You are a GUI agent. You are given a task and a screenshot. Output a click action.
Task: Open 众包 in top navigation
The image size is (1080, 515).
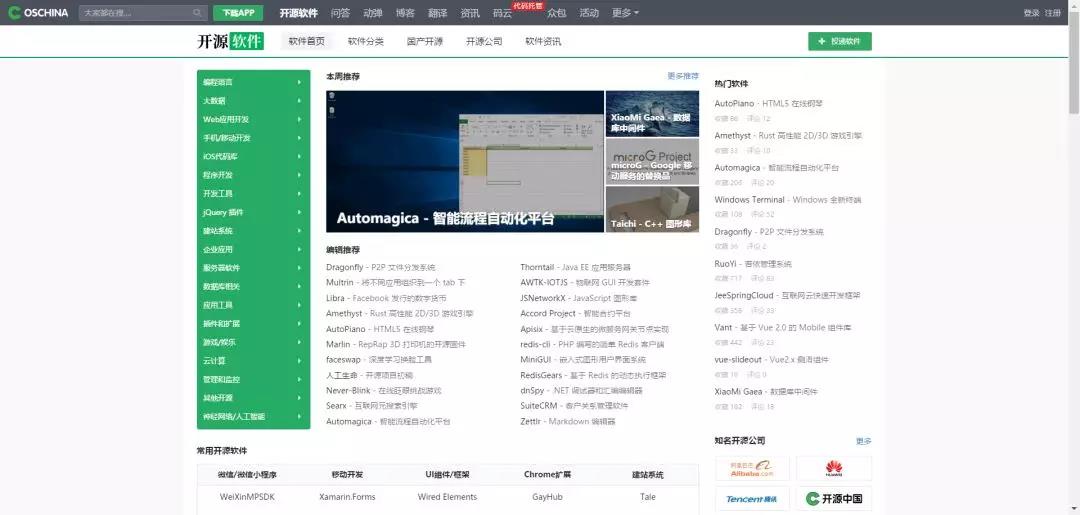coord(557,12)
